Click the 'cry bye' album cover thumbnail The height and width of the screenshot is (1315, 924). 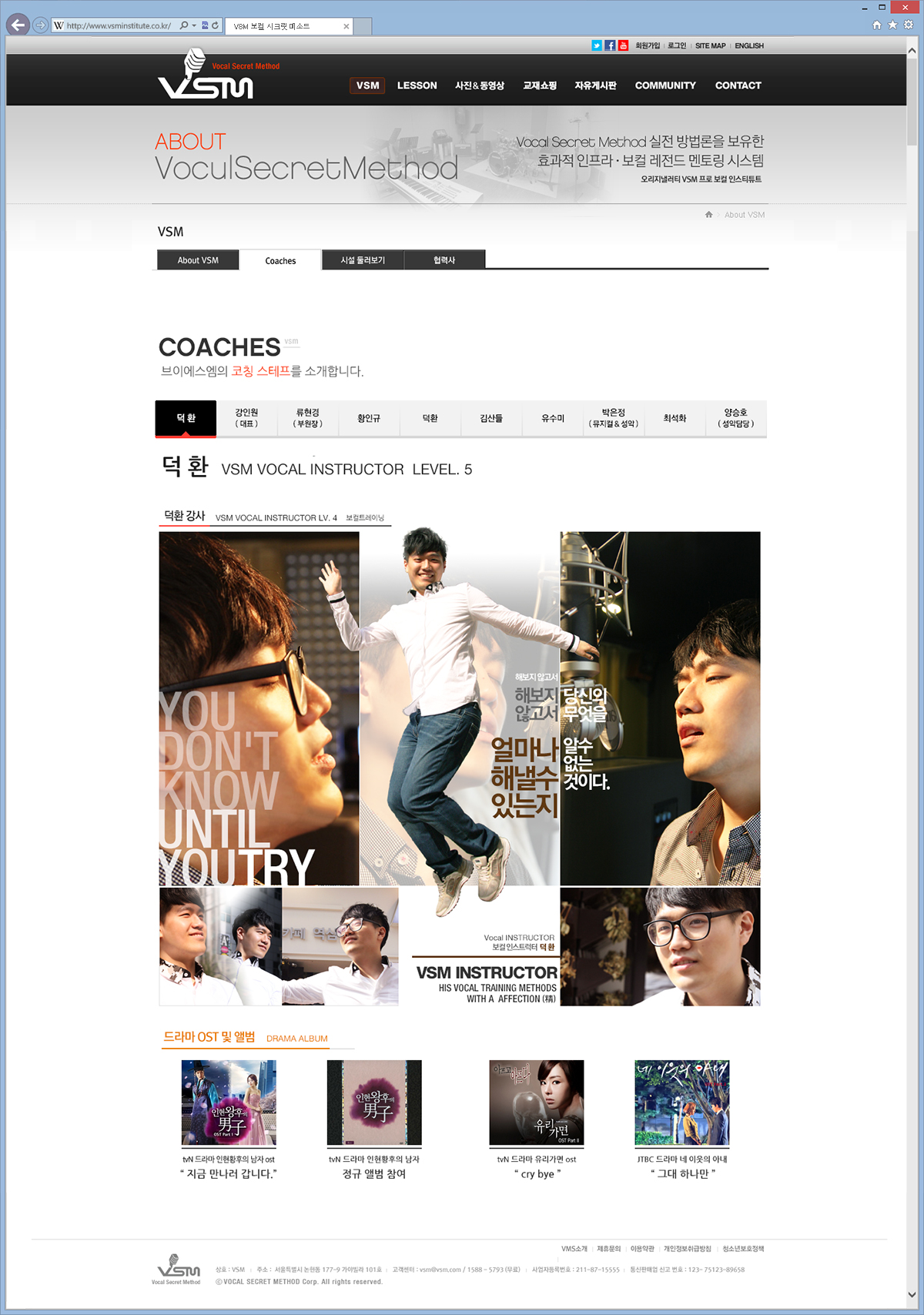pos(537,1103)
